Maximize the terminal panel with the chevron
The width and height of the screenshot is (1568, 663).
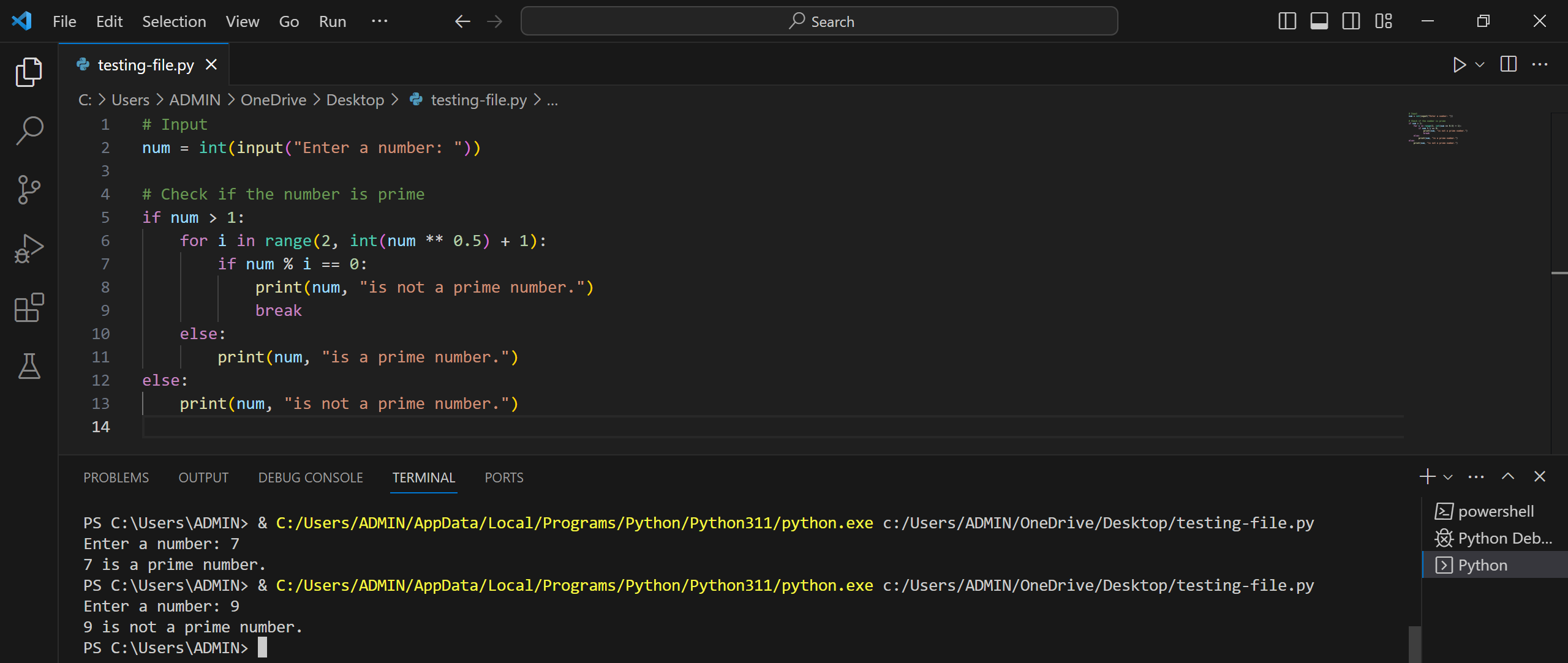pyautogui.click(x=1508, y=477)
